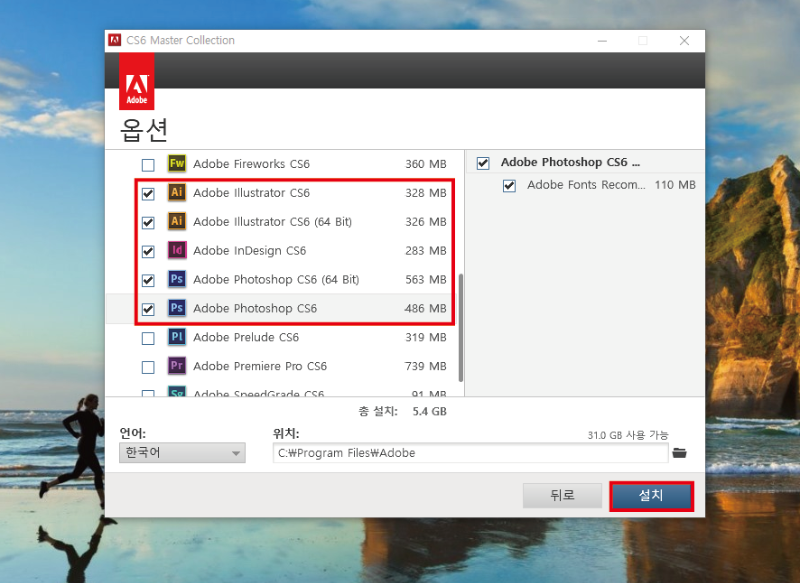Check the Adobe Prelude CS6 checkbox
800x583 pixels.
(x=148, y=338)
